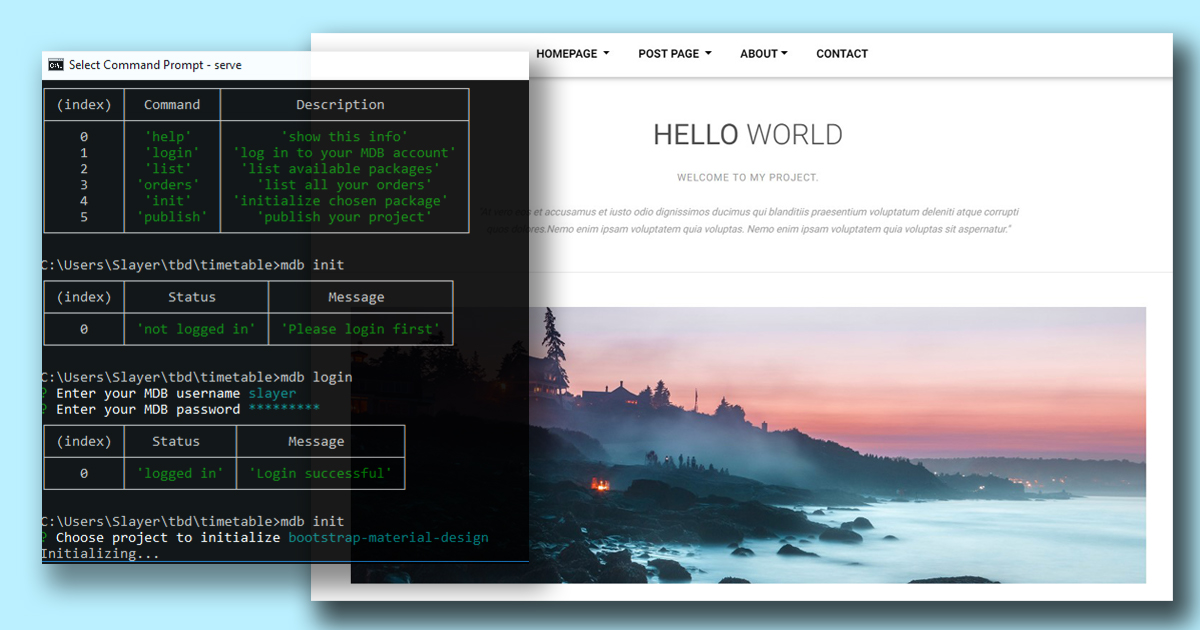Click 'list all your orders' description
This screenshot has height=630, width=1200.
click(x=344, y=185)
